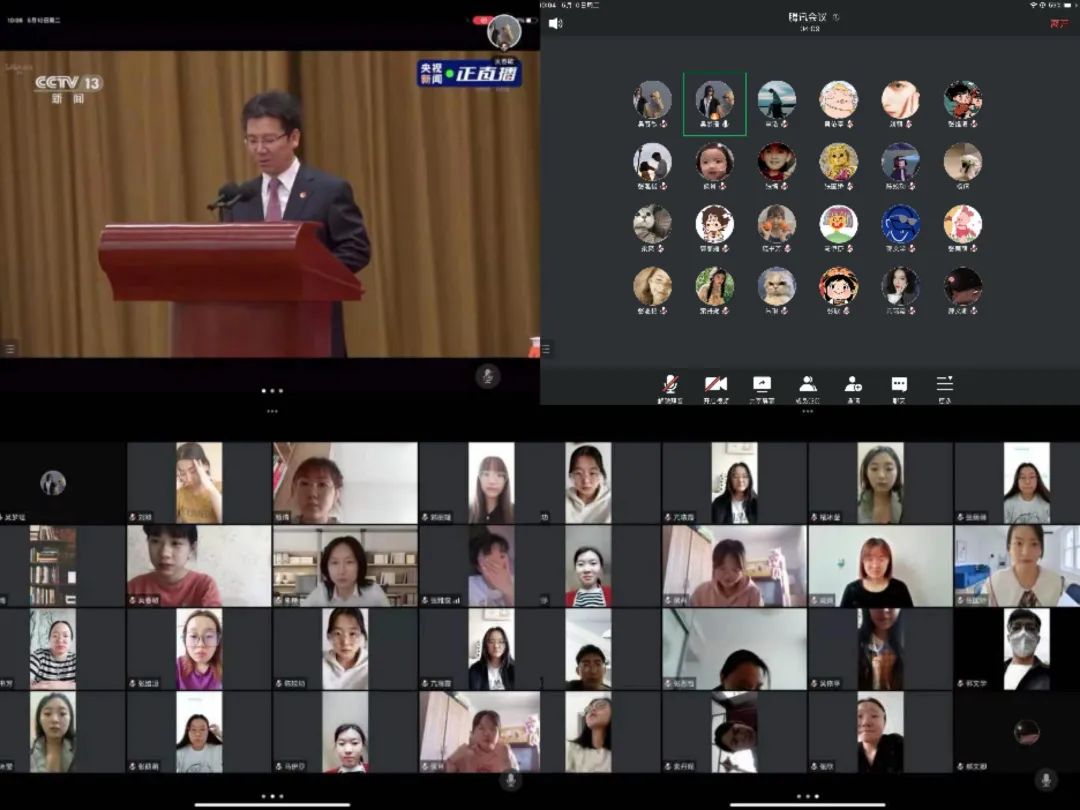Image resolution: width=1080 pixels, height=810 pixels.
Task: Open the share screen option
Action: pyautogui.click(x=762, y=388)
